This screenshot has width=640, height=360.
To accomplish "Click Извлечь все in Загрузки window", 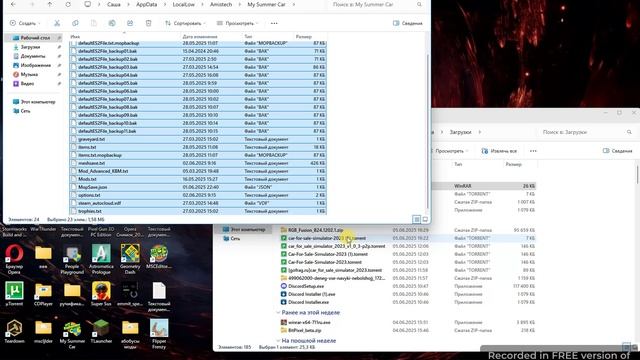I will coord(499,151).
